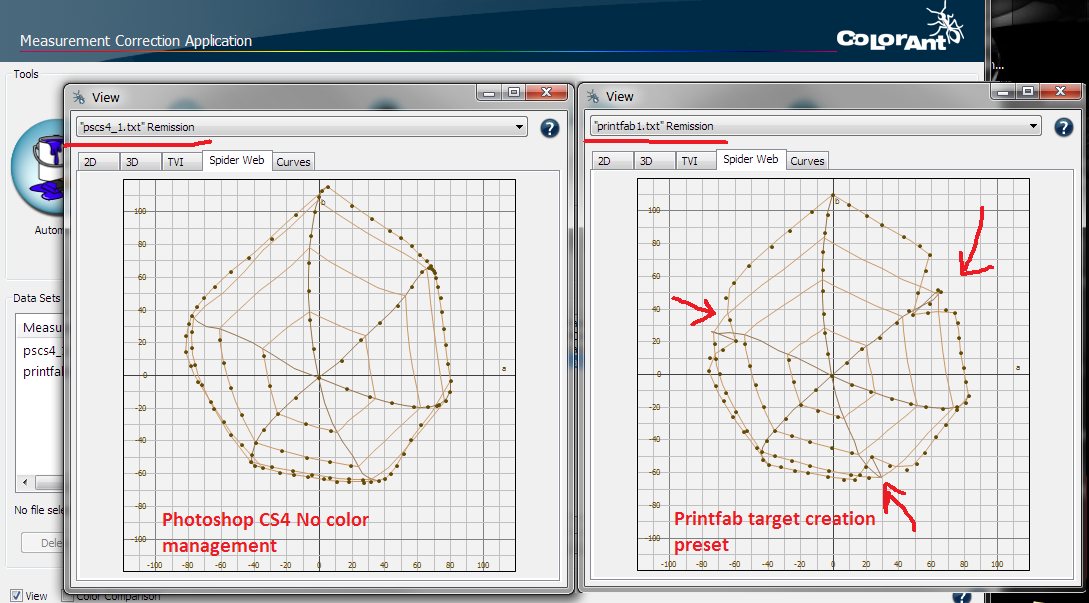Expand the "pscs4_1.txt" Remission dropdown
The image size is (1089, 603).
tap(518, 127)
